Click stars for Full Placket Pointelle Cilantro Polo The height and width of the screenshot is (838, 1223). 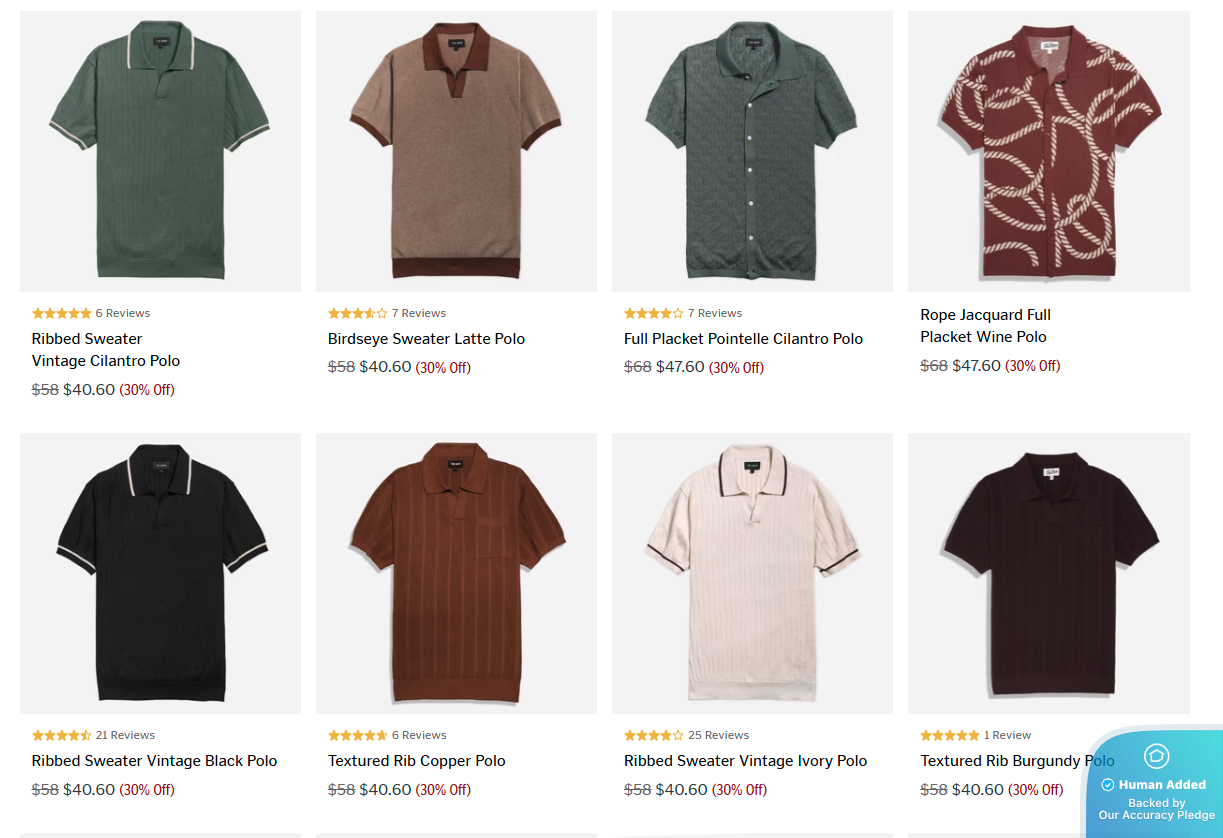(654, 313)
